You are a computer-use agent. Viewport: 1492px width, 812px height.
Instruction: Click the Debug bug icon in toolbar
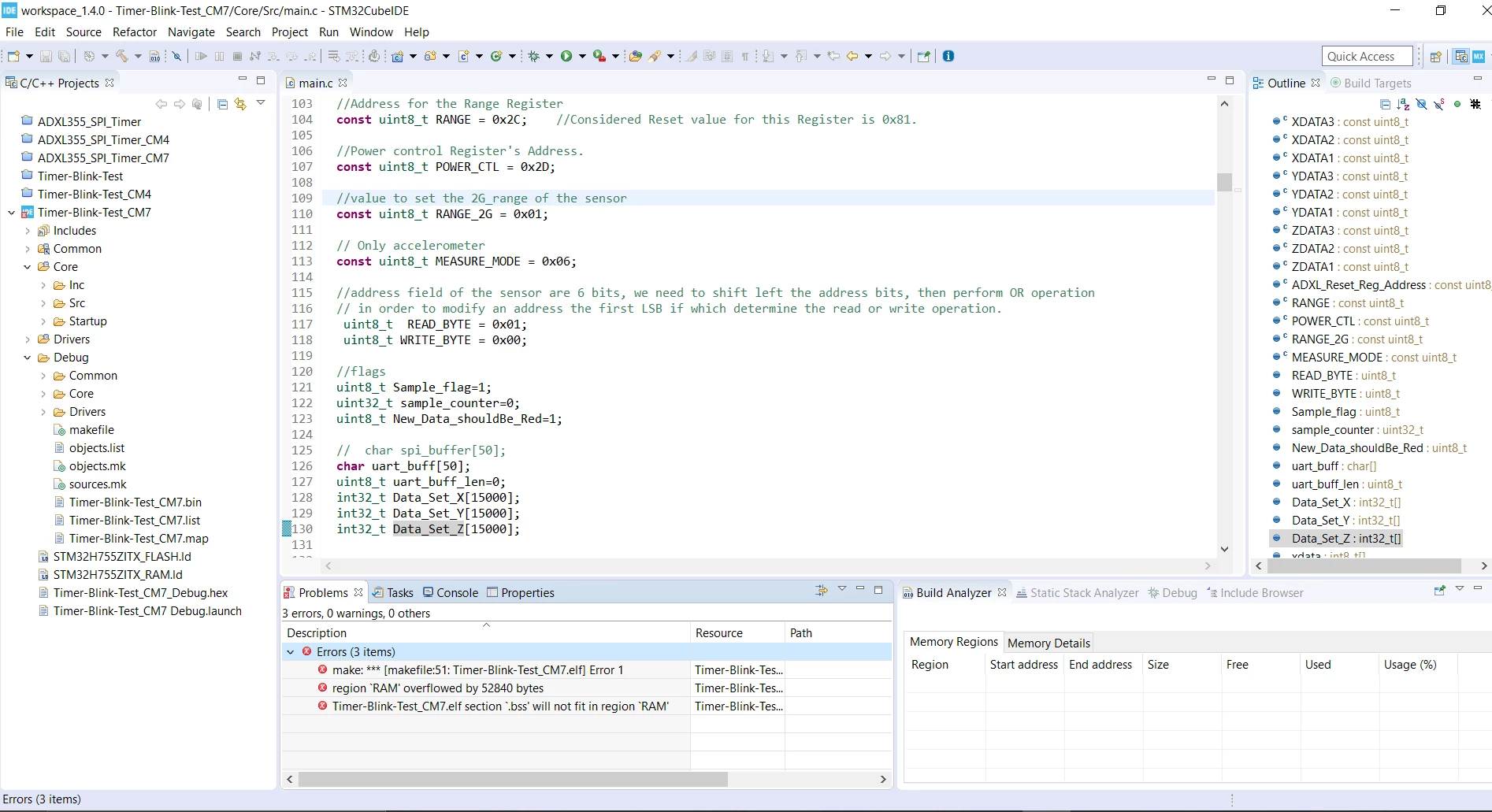pyautogui.click(x=534, y=56)
